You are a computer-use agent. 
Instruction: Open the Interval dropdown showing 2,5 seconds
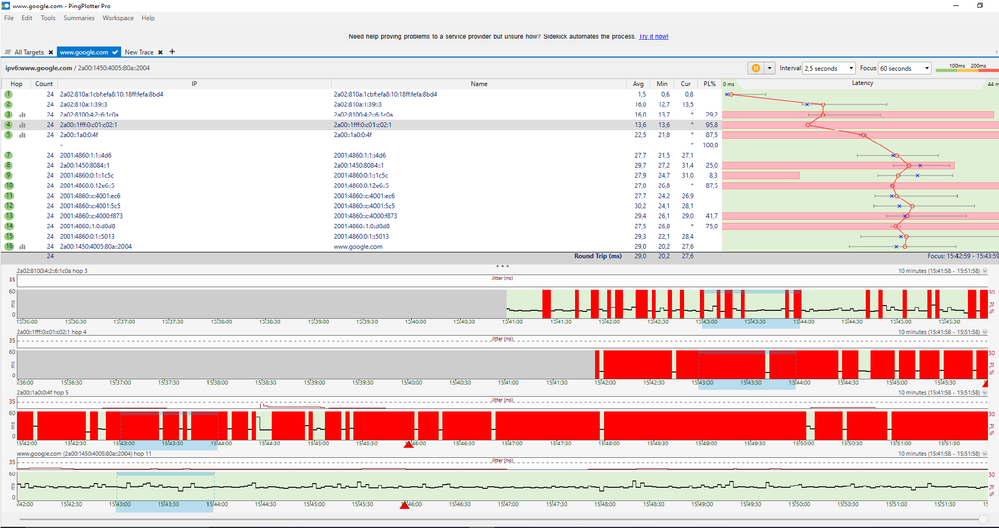click(x=828, y=68)
